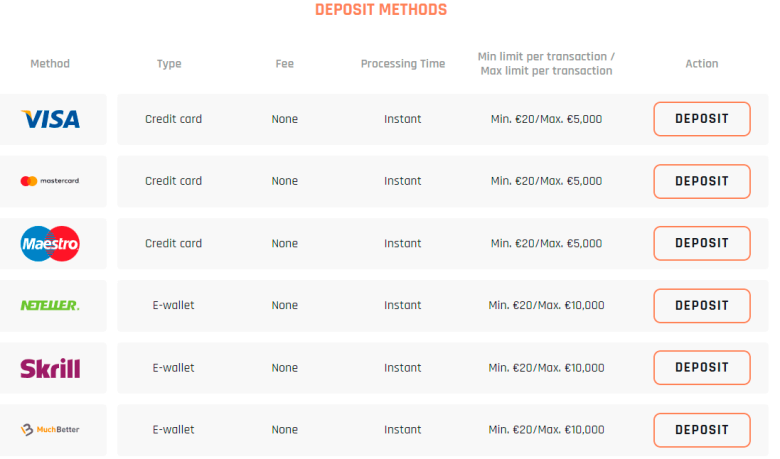Click the Method column header
This screenshot has height=459, width=780.
[50, 63]
